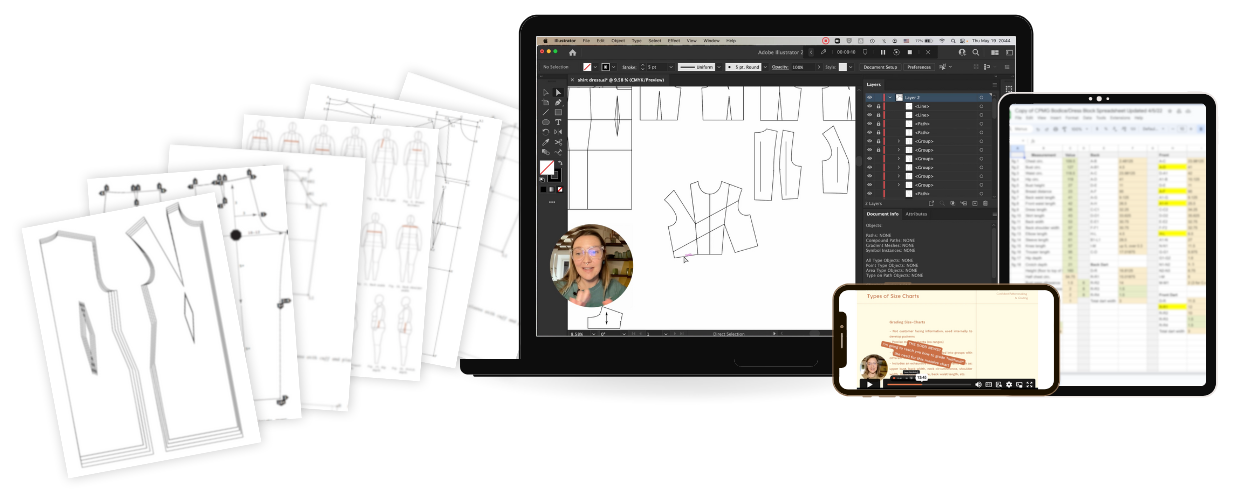The width and height of the screenshot is (1244, 495).
Task: Open the 5 pt. Round brush dropdown
Action: point(764,67)
